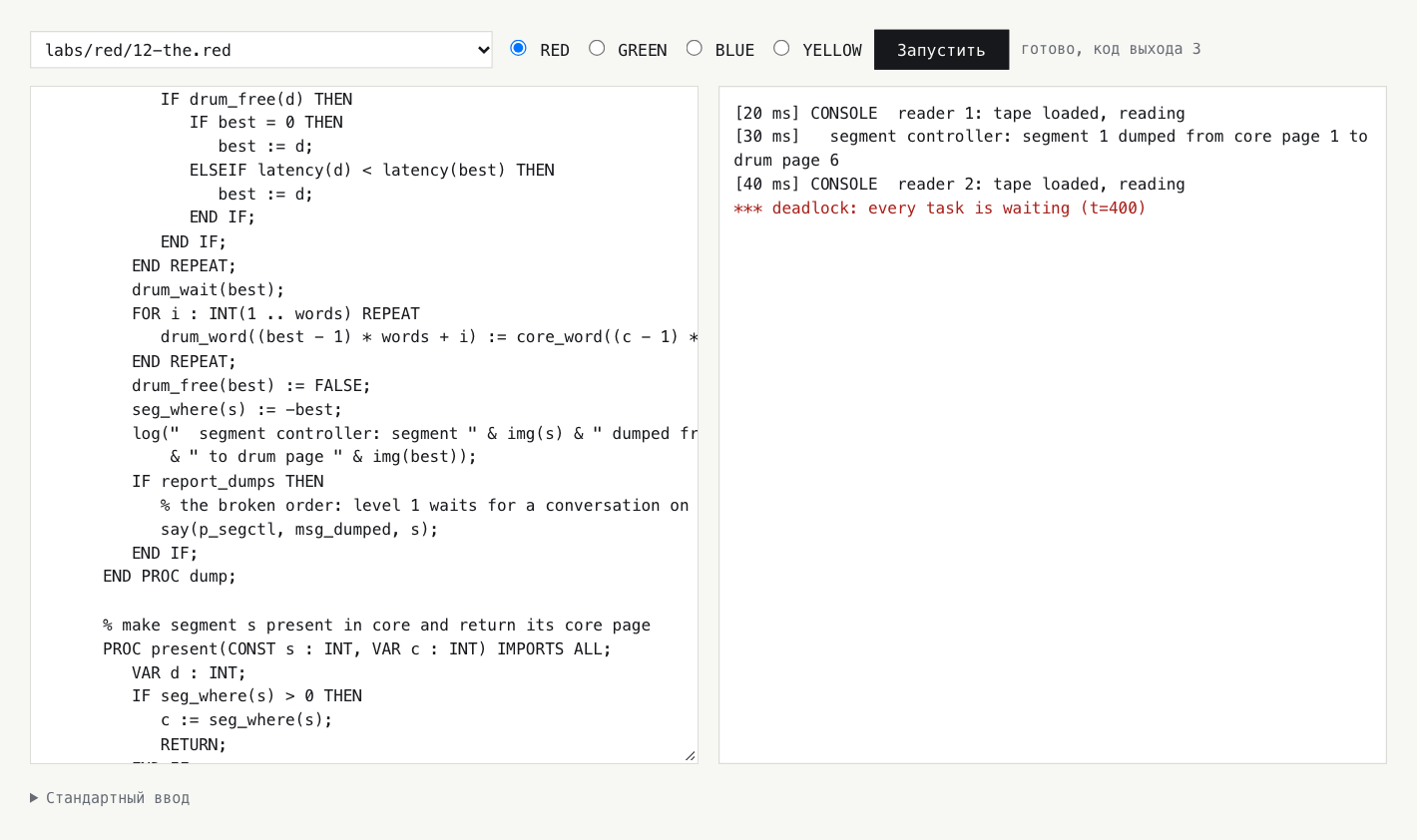Click the 'RETURN;' code line

click(x=194, y=745)
